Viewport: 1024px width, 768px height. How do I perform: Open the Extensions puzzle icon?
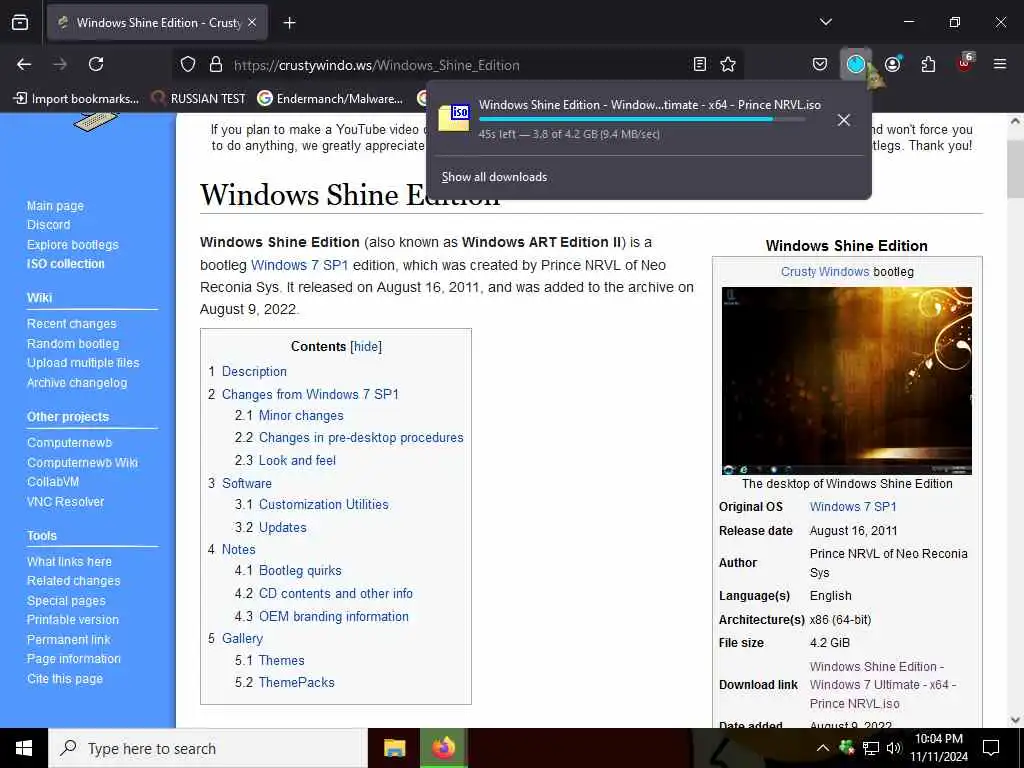click(928, 64)
